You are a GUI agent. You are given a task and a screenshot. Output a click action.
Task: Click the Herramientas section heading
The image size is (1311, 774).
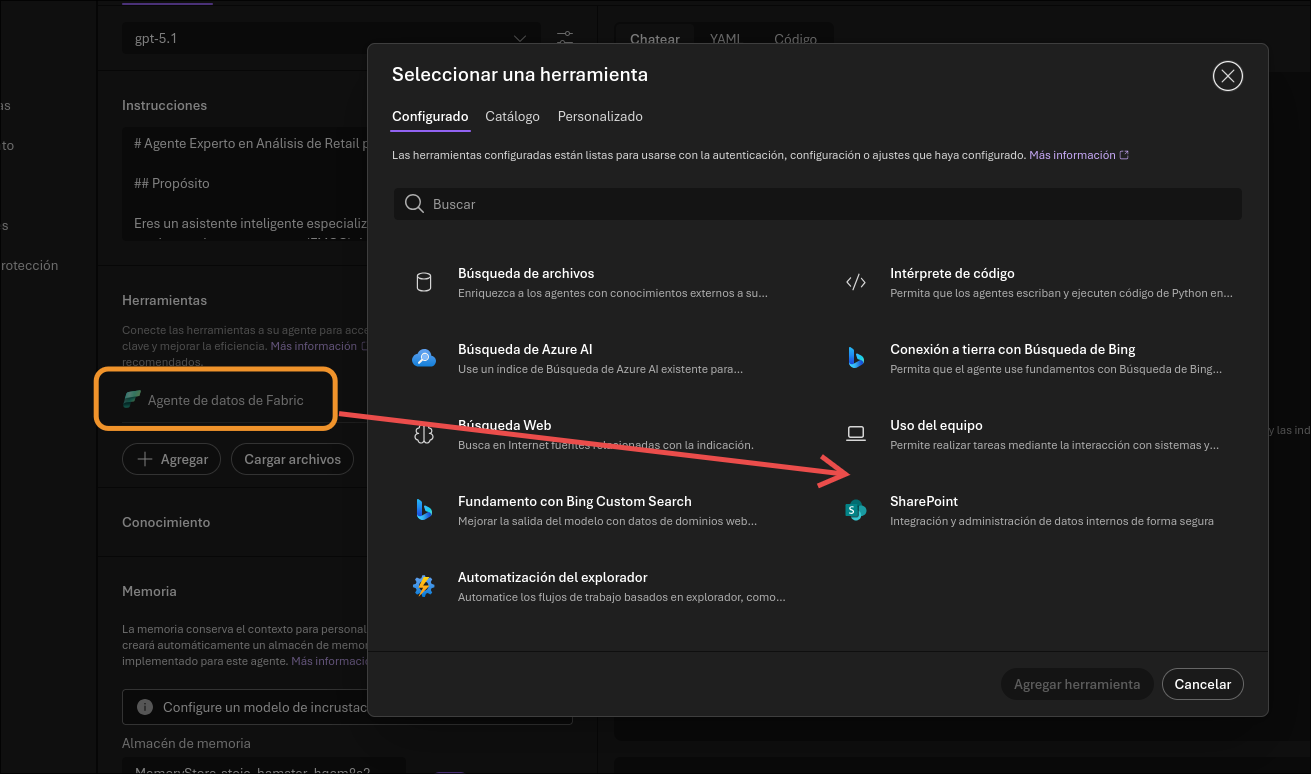[164, 300]
